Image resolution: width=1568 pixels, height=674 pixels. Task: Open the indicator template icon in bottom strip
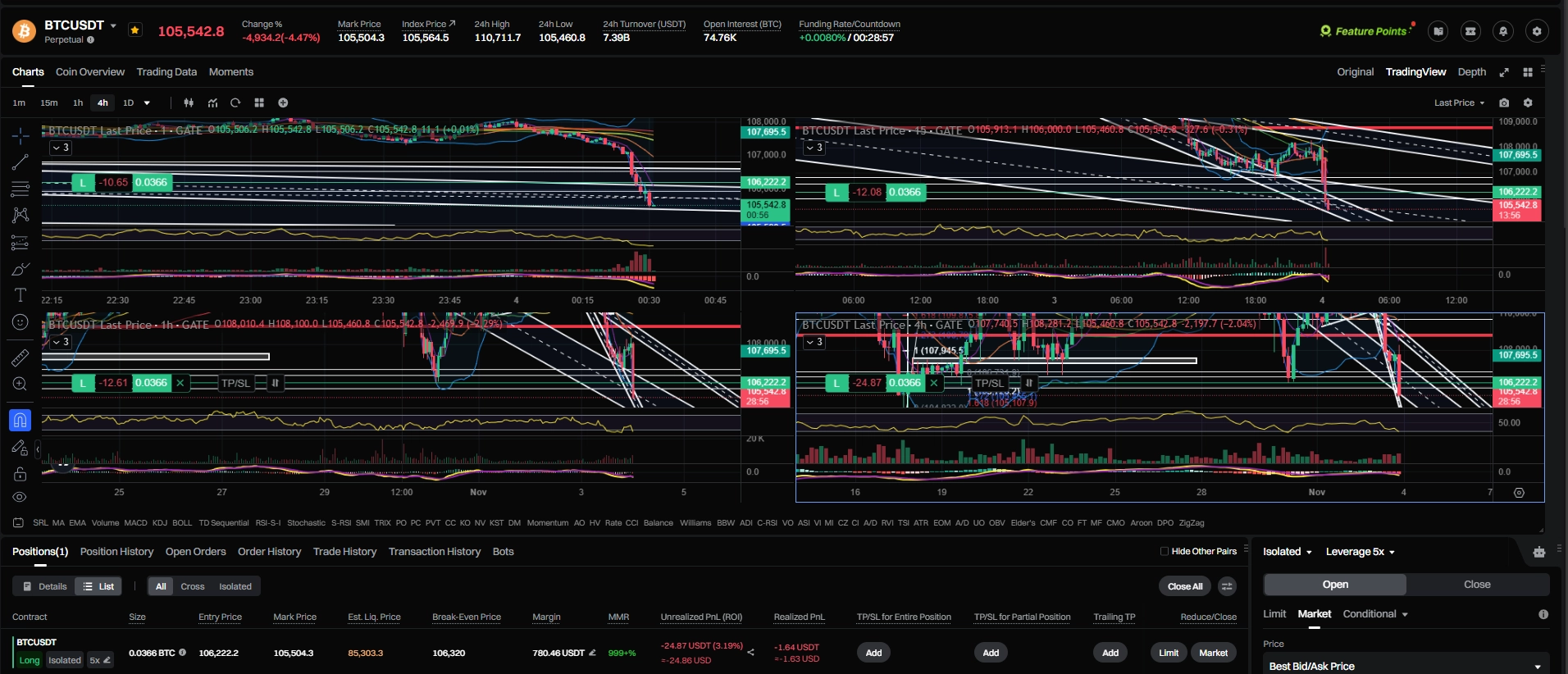(18, 522)
